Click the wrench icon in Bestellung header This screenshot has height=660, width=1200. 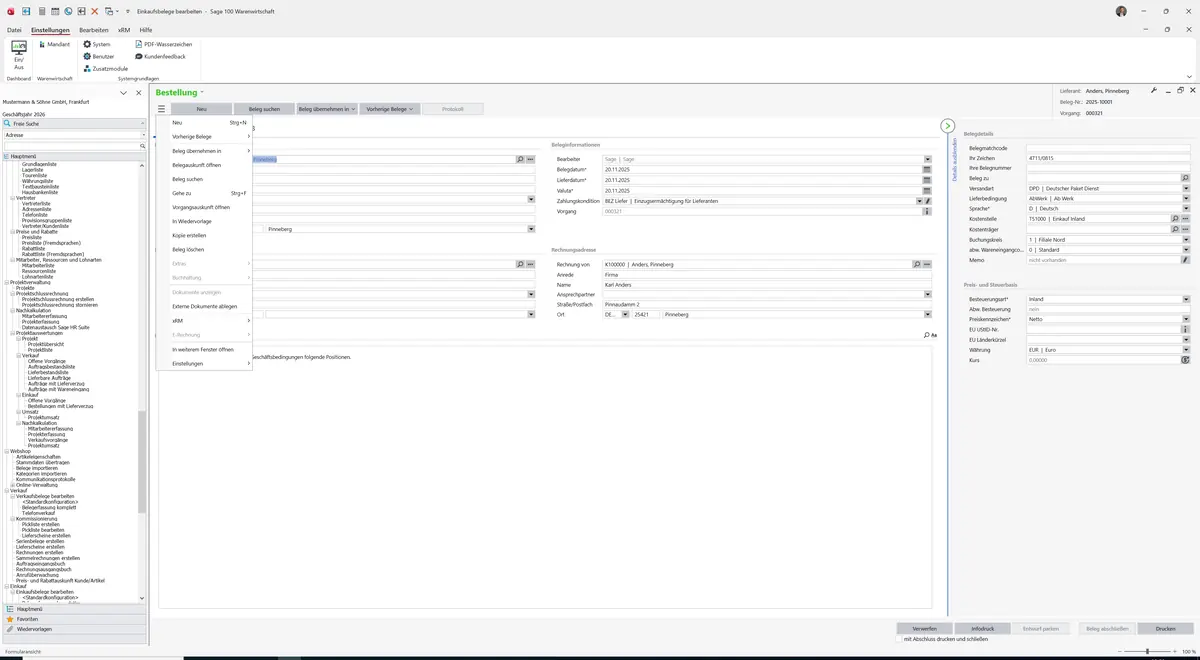(x=1154, y=90)
